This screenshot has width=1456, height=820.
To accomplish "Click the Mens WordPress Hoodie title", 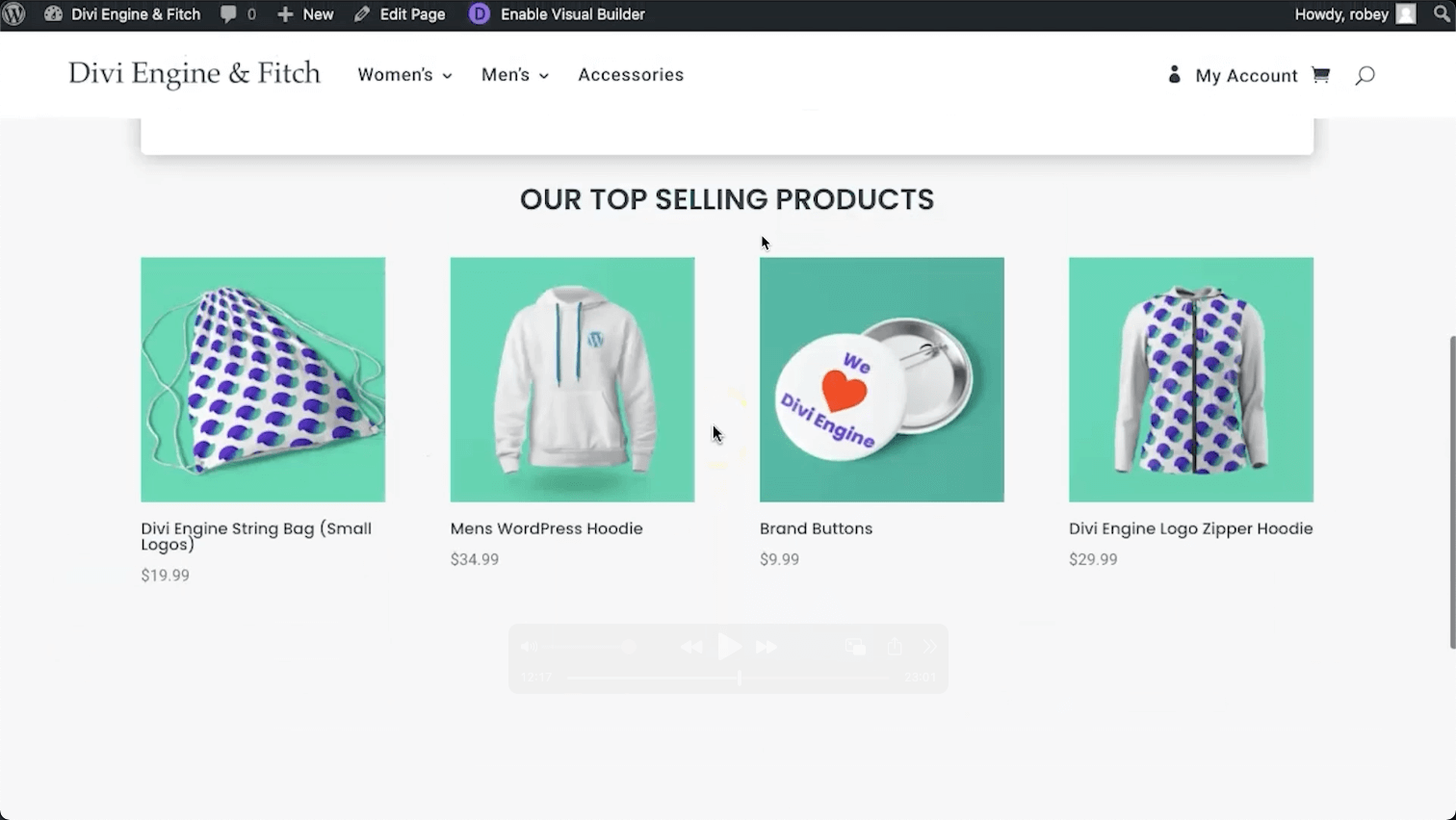I will 546,528.
